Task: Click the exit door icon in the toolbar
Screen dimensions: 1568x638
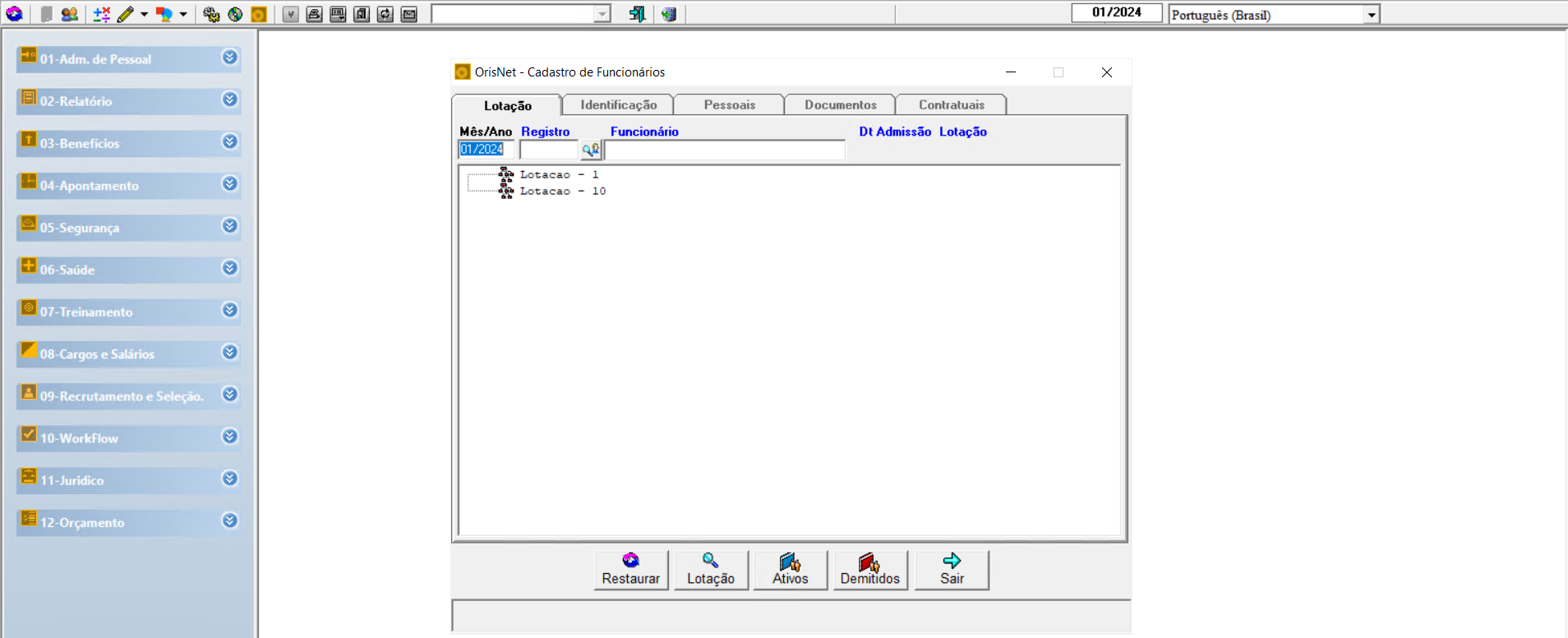Action: pos(637,14)
